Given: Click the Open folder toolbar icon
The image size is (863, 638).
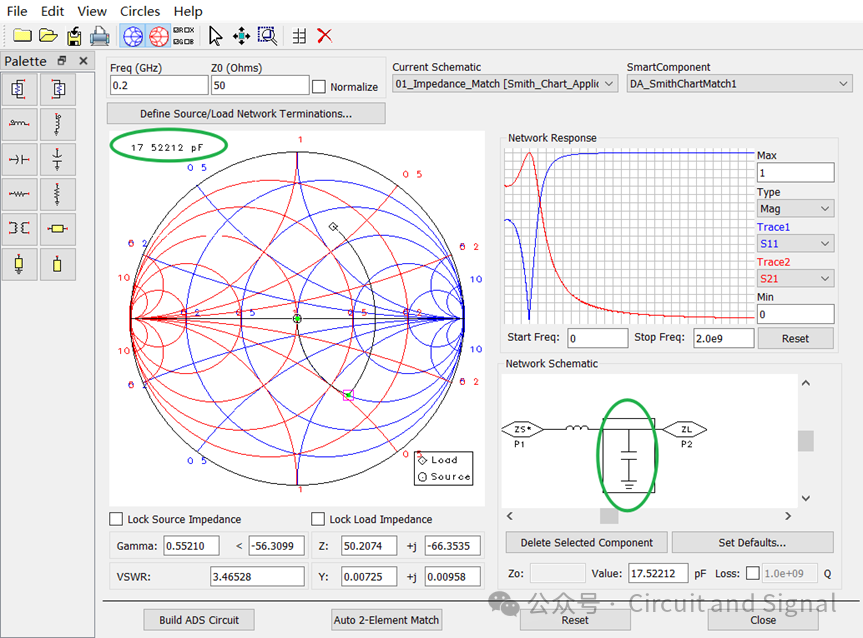Looking at the screenshot, I should [x=48, y=36].
